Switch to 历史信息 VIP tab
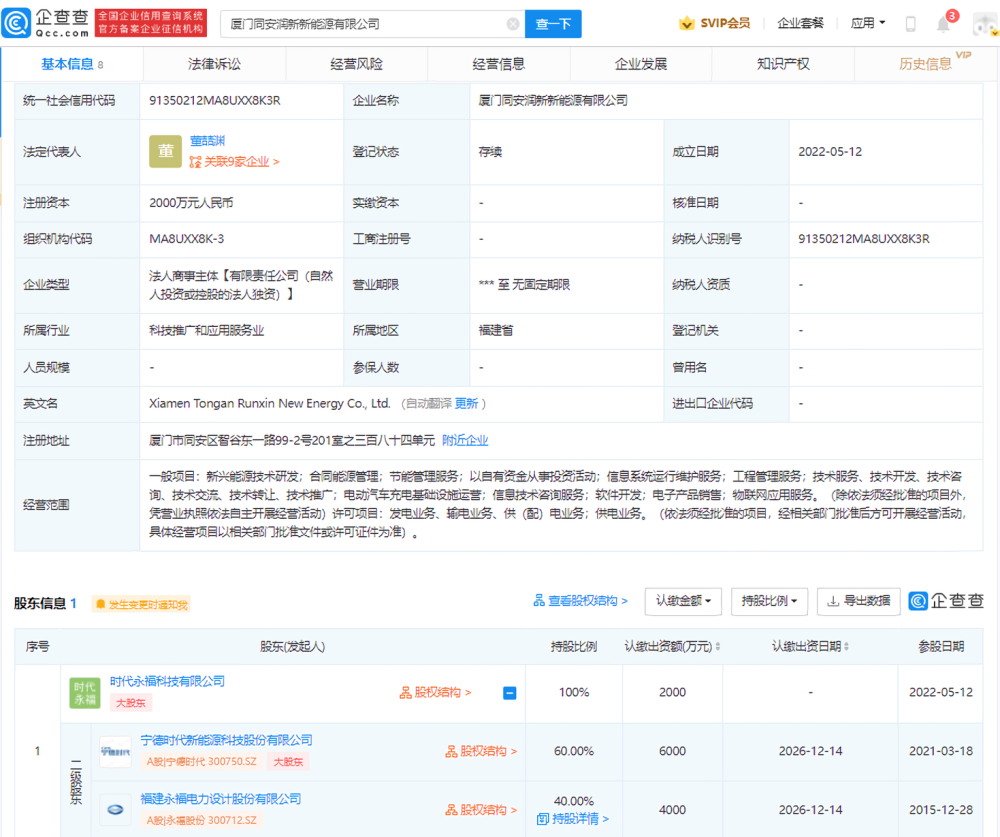This screenshot has height=837, width=1000. [926, 64]
